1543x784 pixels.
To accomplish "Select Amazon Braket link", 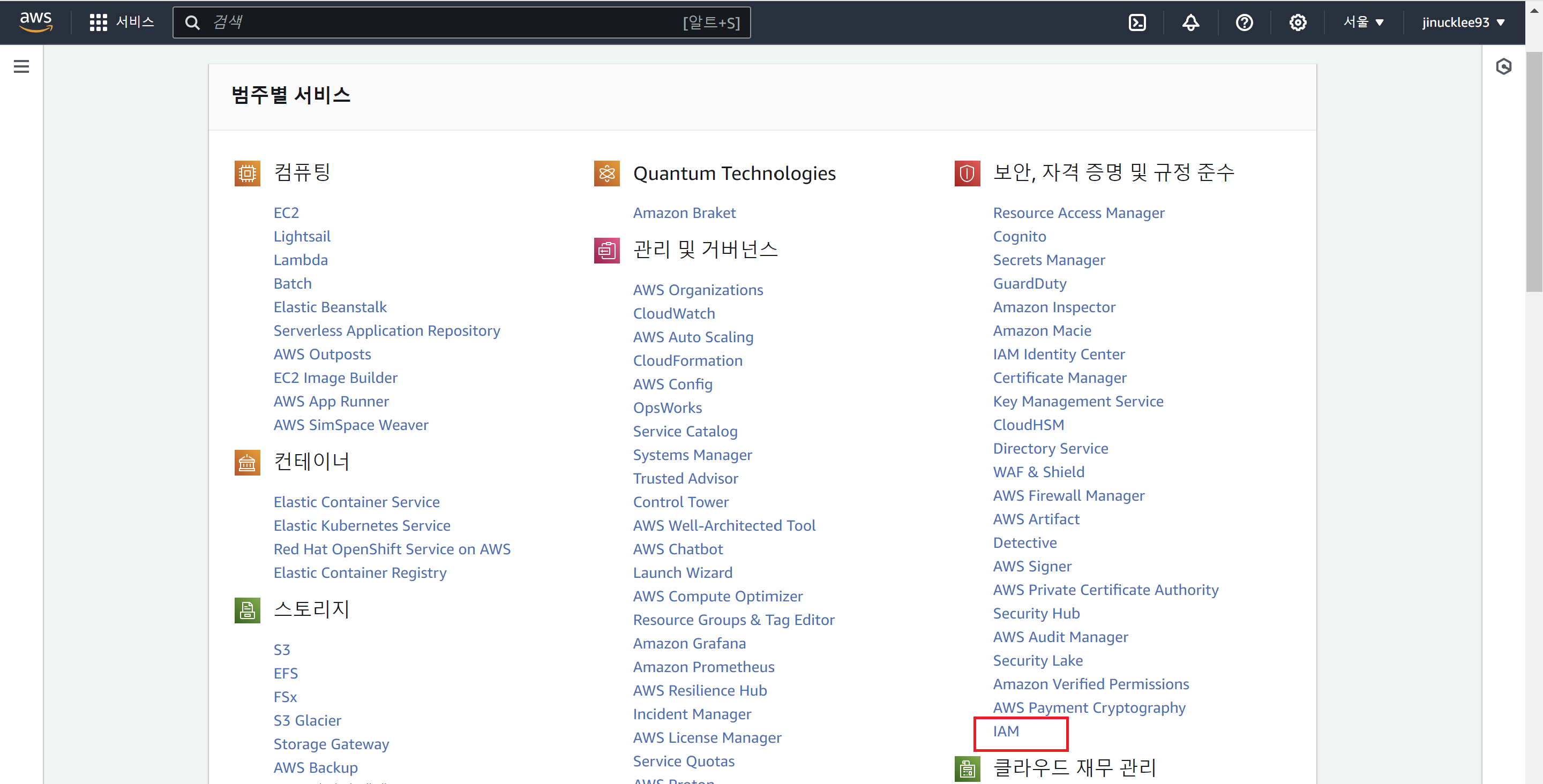I will (x=684, y=213).
